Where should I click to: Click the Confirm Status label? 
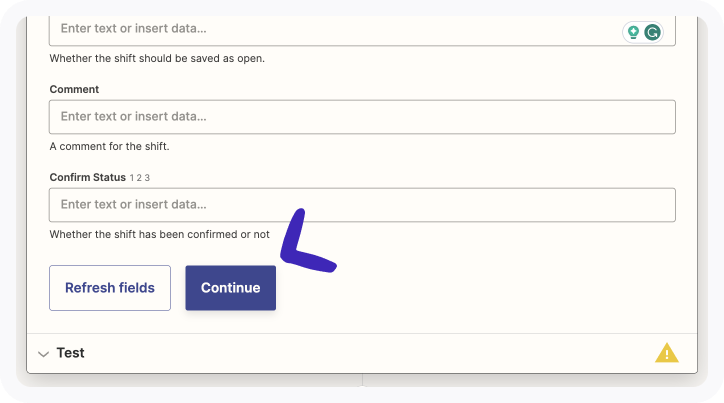pyautogui.click(x=87, y=177)
